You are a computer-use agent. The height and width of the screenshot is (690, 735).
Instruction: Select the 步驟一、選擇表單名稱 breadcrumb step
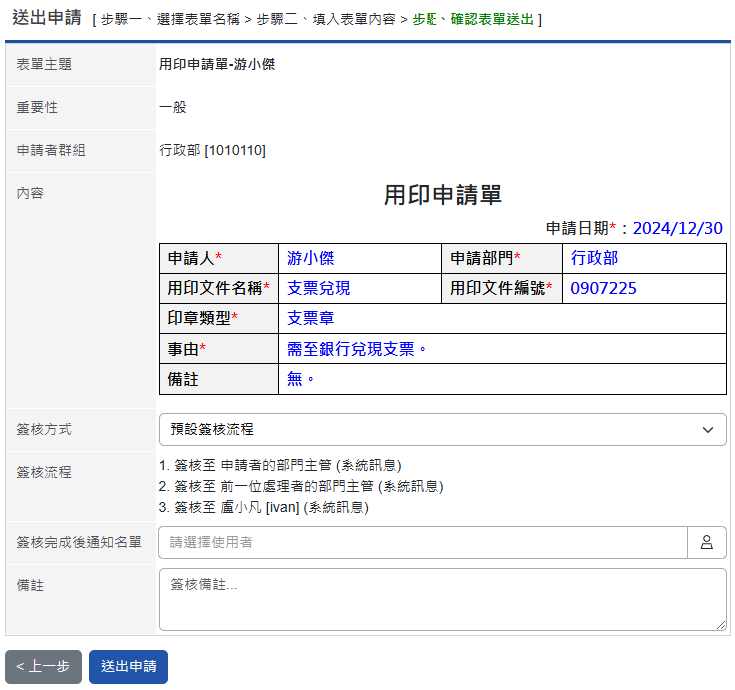point(170,19)
